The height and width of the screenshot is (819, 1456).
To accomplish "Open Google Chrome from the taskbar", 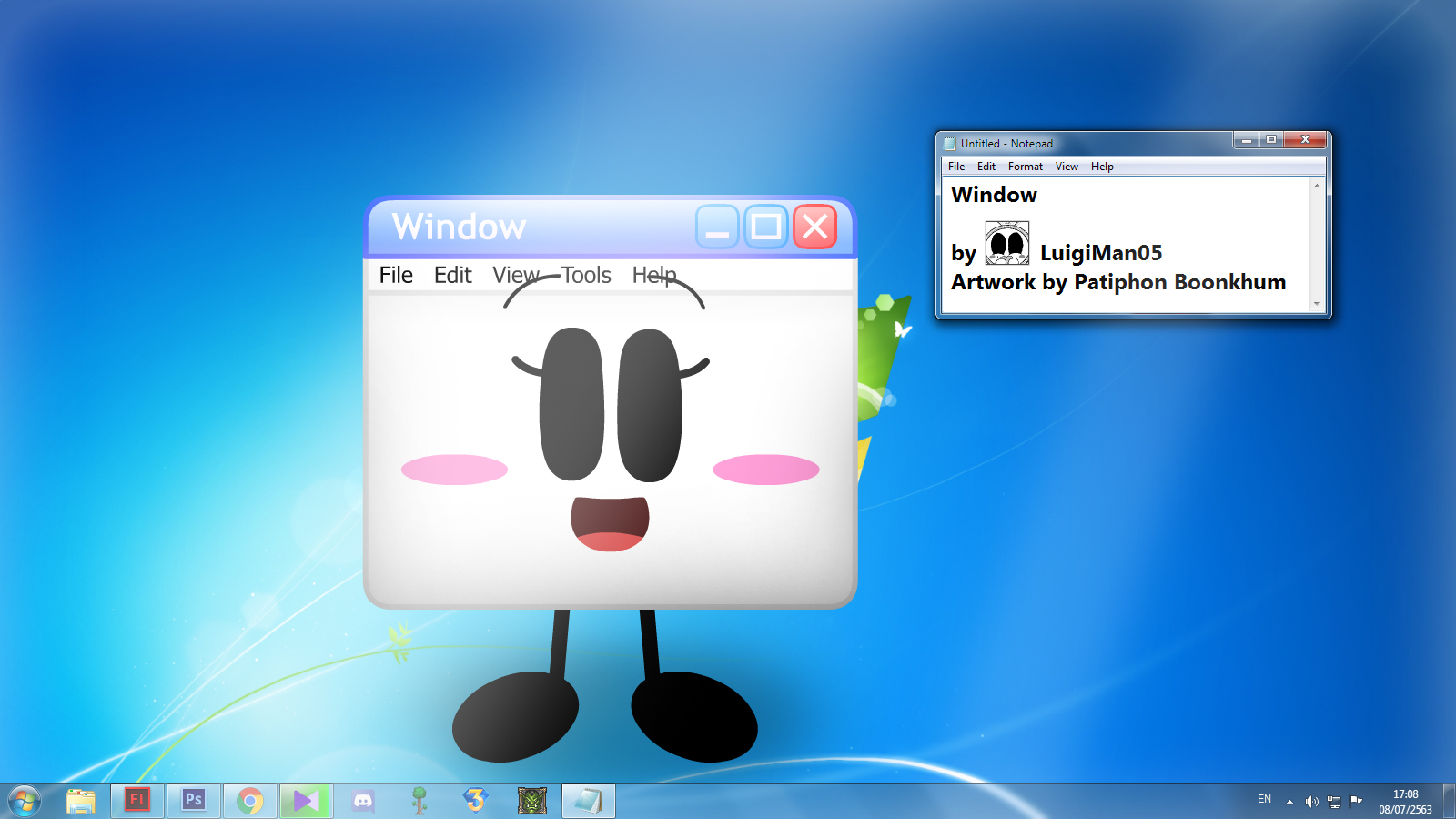I will tap(250, 801).
